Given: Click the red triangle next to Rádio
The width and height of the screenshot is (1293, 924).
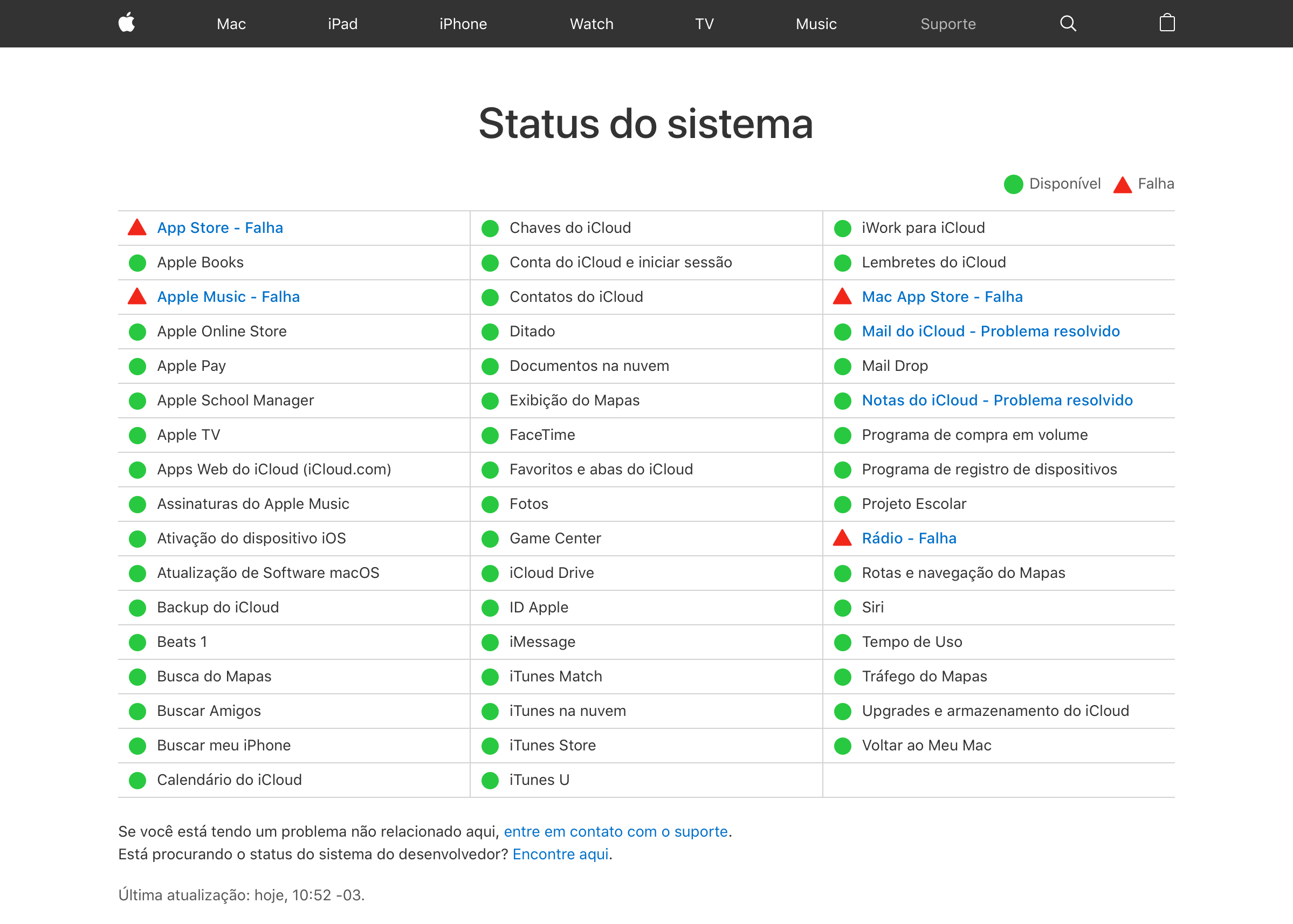Looking at the screenshot, I should [842, 537].
